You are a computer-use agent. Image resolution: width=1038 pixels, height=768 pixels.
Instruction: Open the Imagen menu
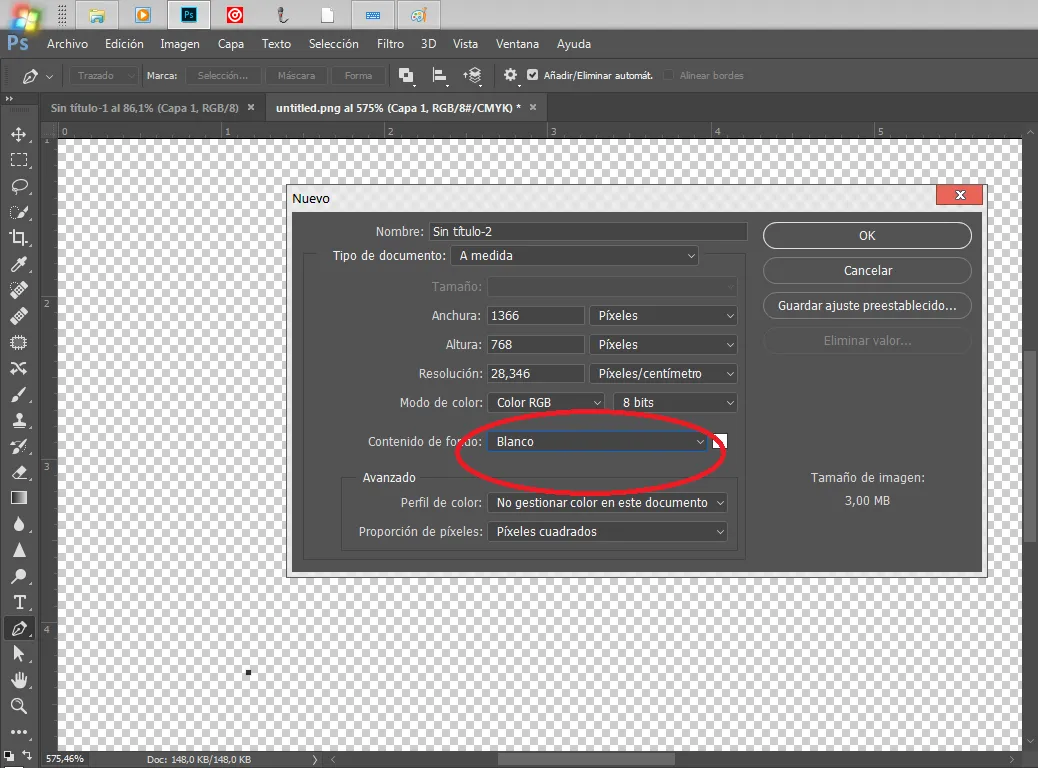pos(179,44)
